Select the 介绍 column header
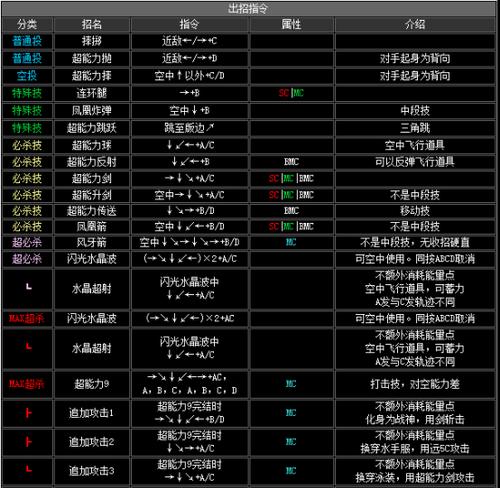Viewport: 500px width, 488px height. coord(415,24)
